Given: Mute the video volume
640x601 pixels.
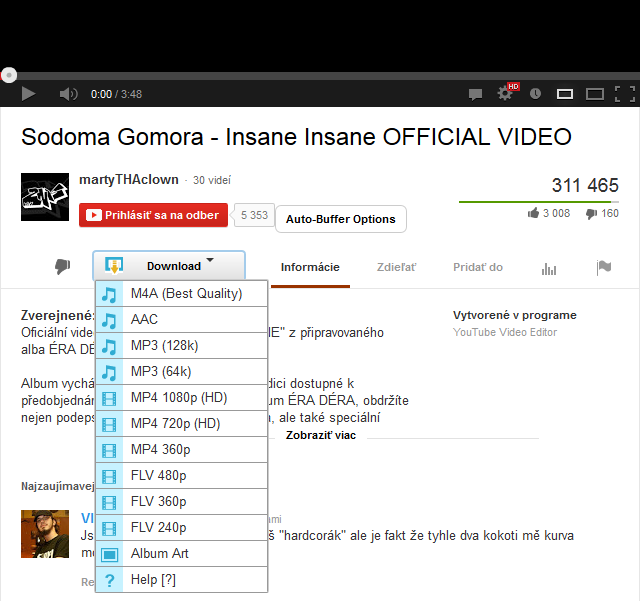Looking at the screenshot, I should tap(68, 94).
